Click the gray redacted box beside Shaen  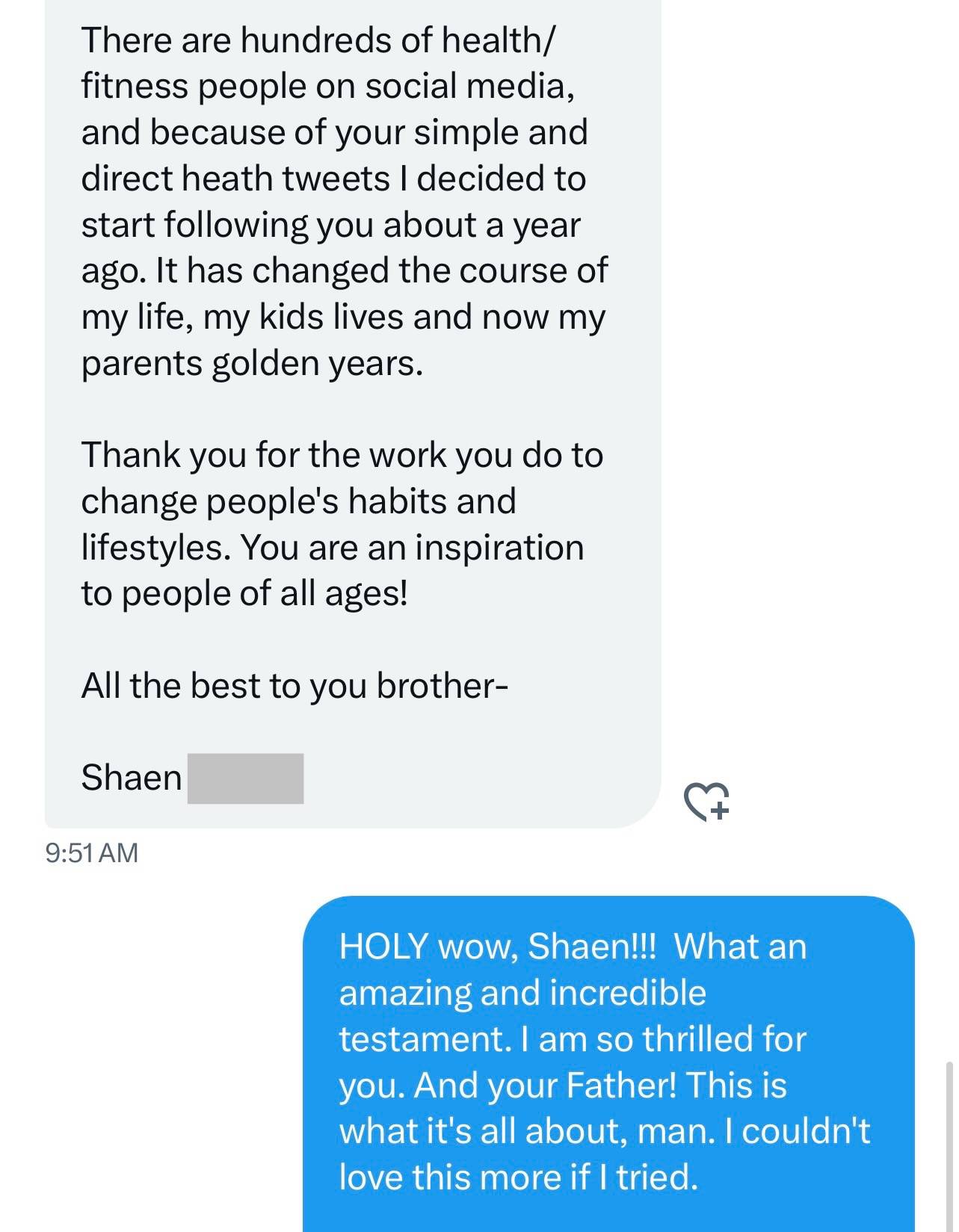[x=245, y=778]
